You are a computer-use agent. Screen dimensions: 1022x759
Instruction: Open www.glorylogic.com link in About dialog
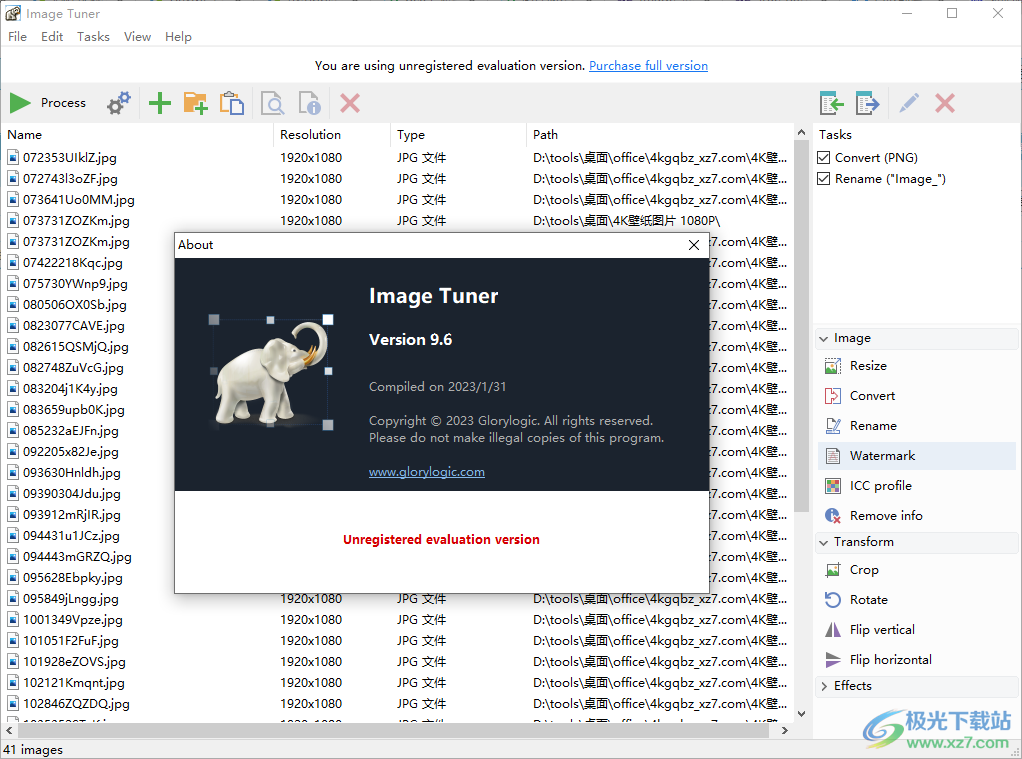tap(427, 471)
